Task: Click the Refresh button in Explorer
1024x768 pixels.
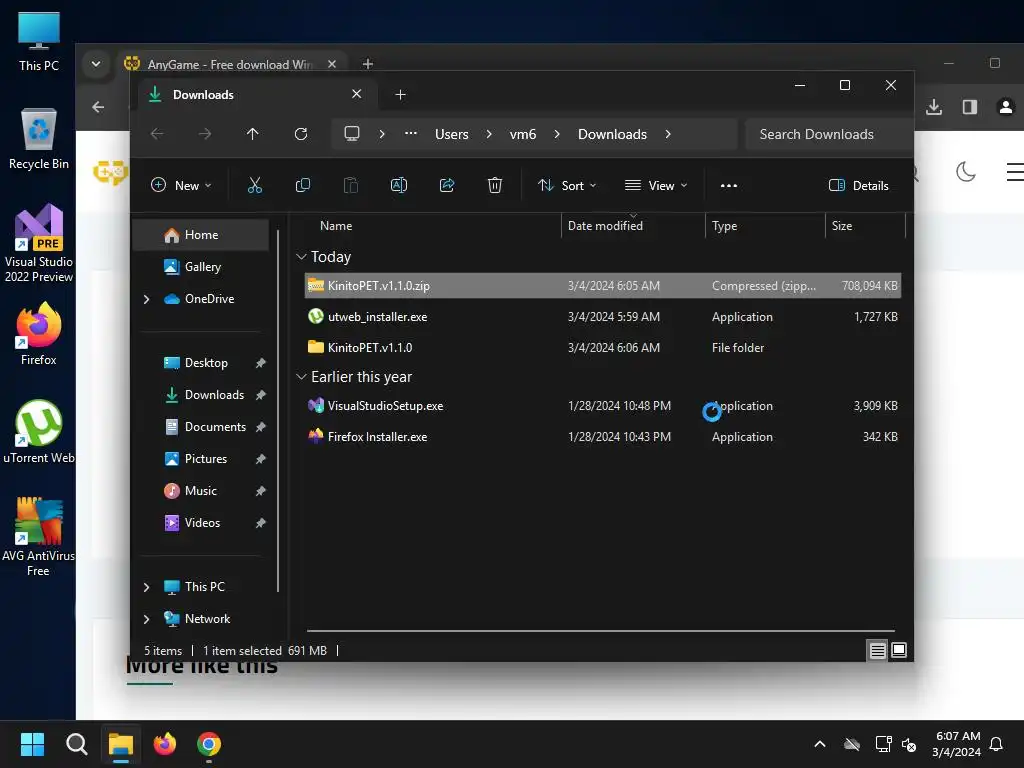Action: point(300,134)
